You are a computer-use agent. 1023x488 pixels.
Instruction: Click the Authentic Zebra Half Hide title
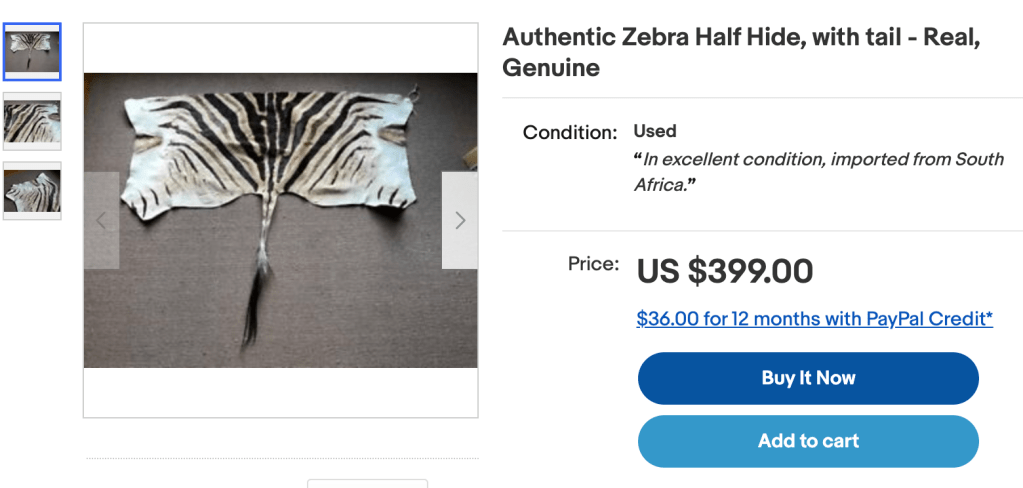click(740, 38)
